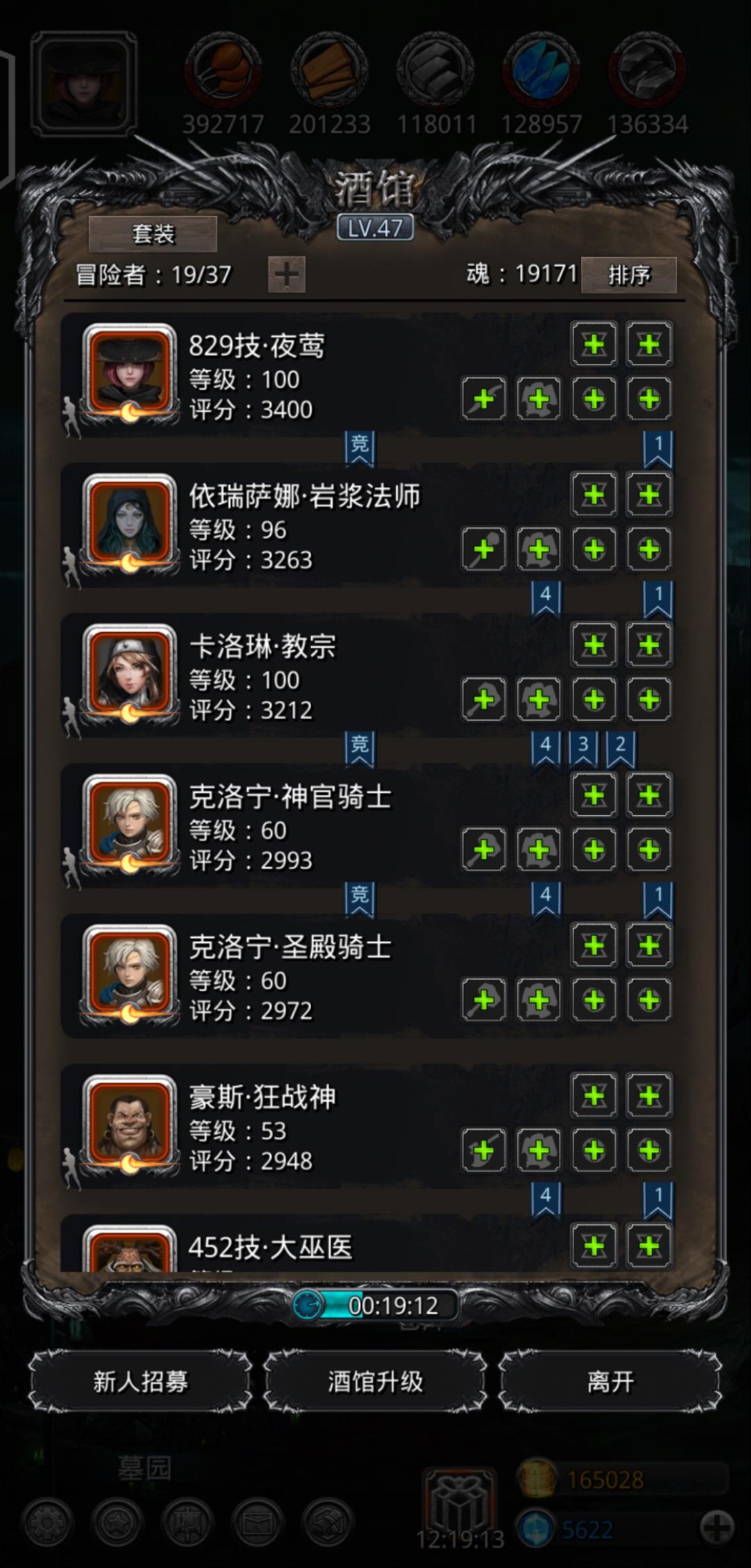Tap the armor slot plus for 依瑞萨娜·岩浆法师
Screen dimensions: 751x1568
539,549
